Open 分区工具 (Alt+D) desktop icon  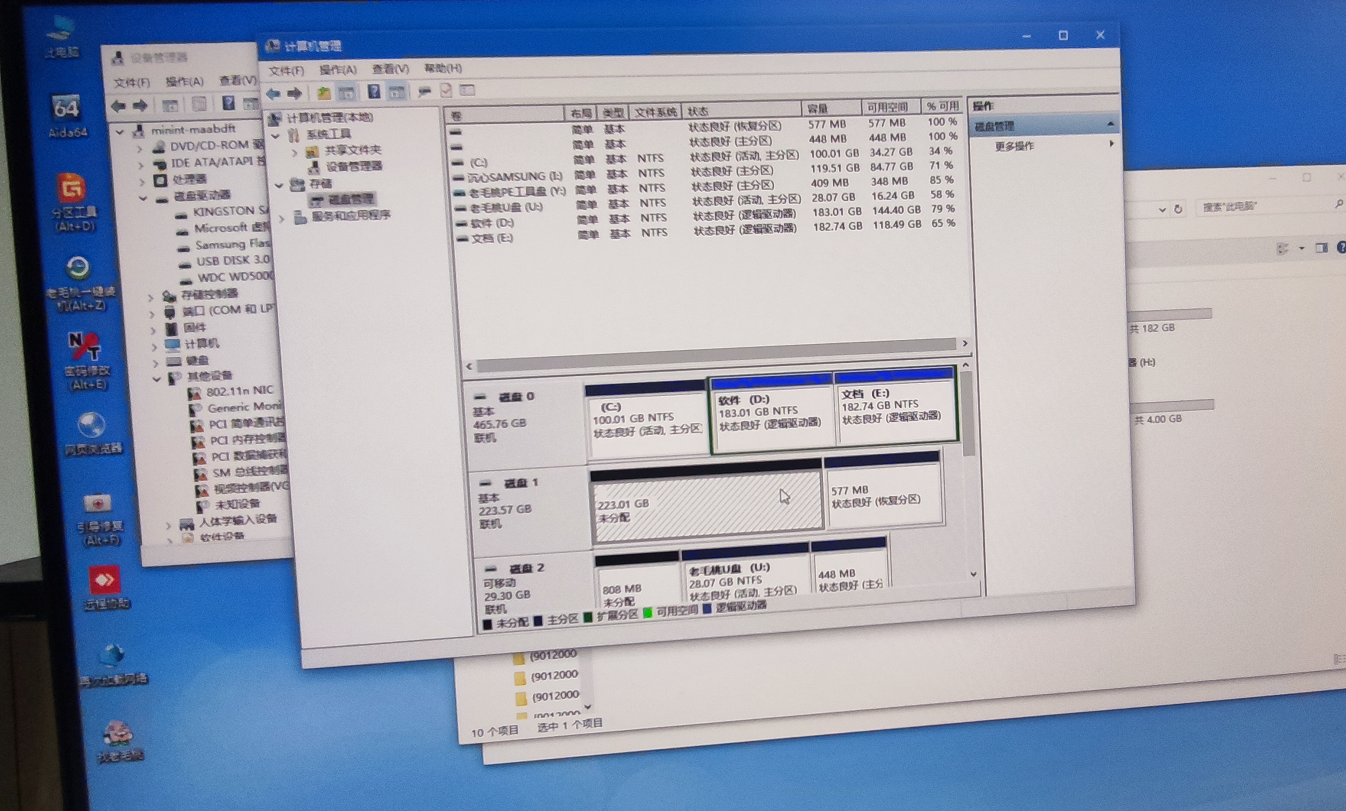pos(72,201)
